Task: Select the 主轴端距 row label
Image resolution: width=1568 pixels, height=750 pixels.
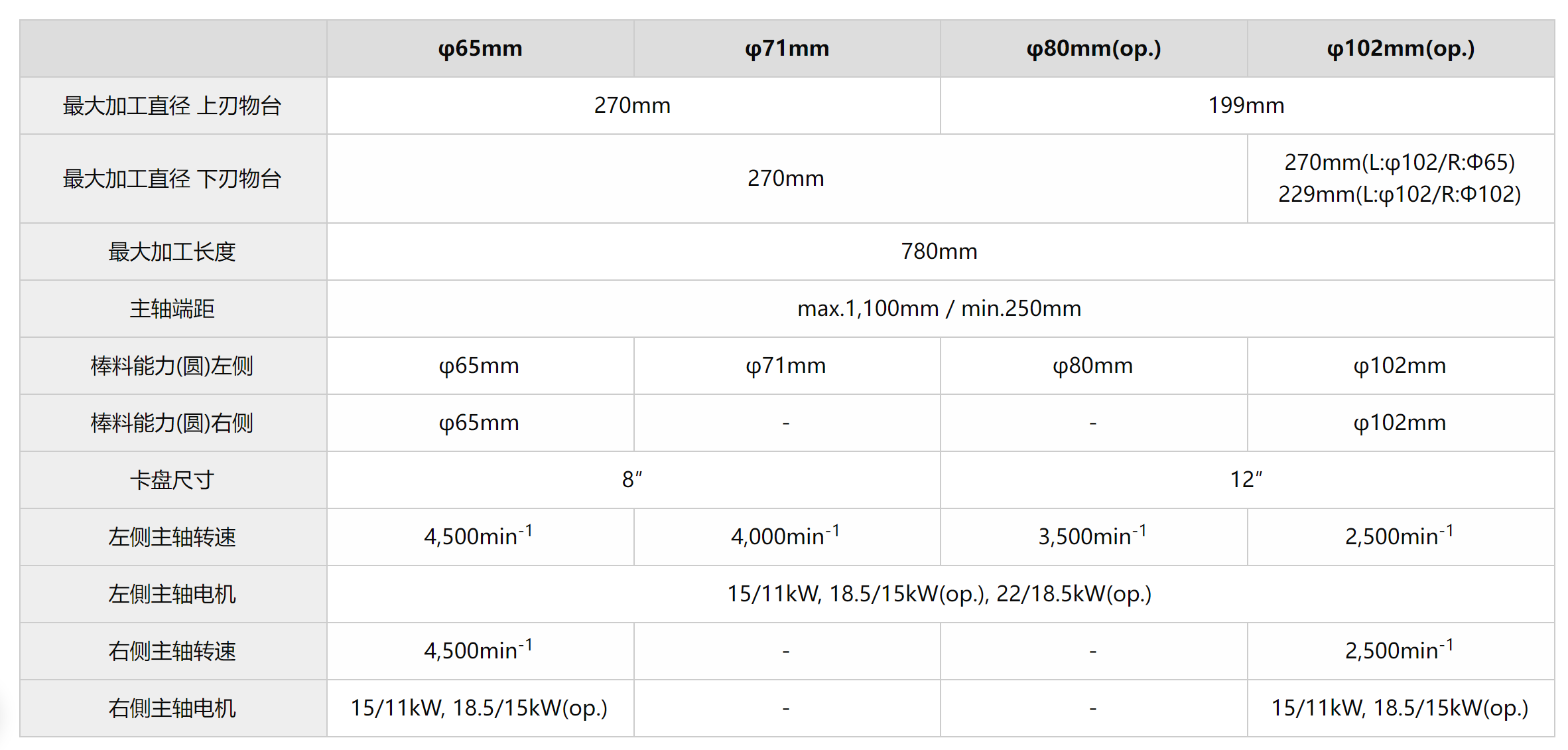Action: point(172,309)
